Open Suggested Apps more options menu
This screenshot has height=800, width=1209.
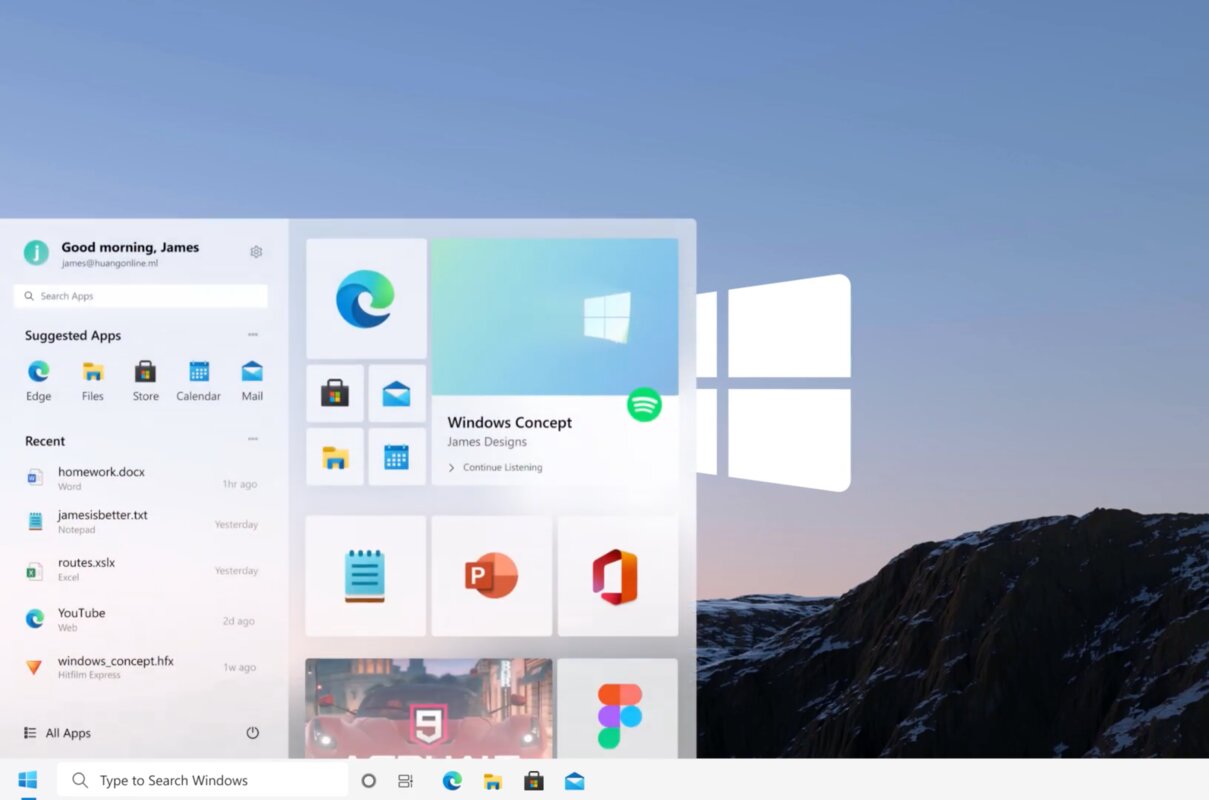253,335
